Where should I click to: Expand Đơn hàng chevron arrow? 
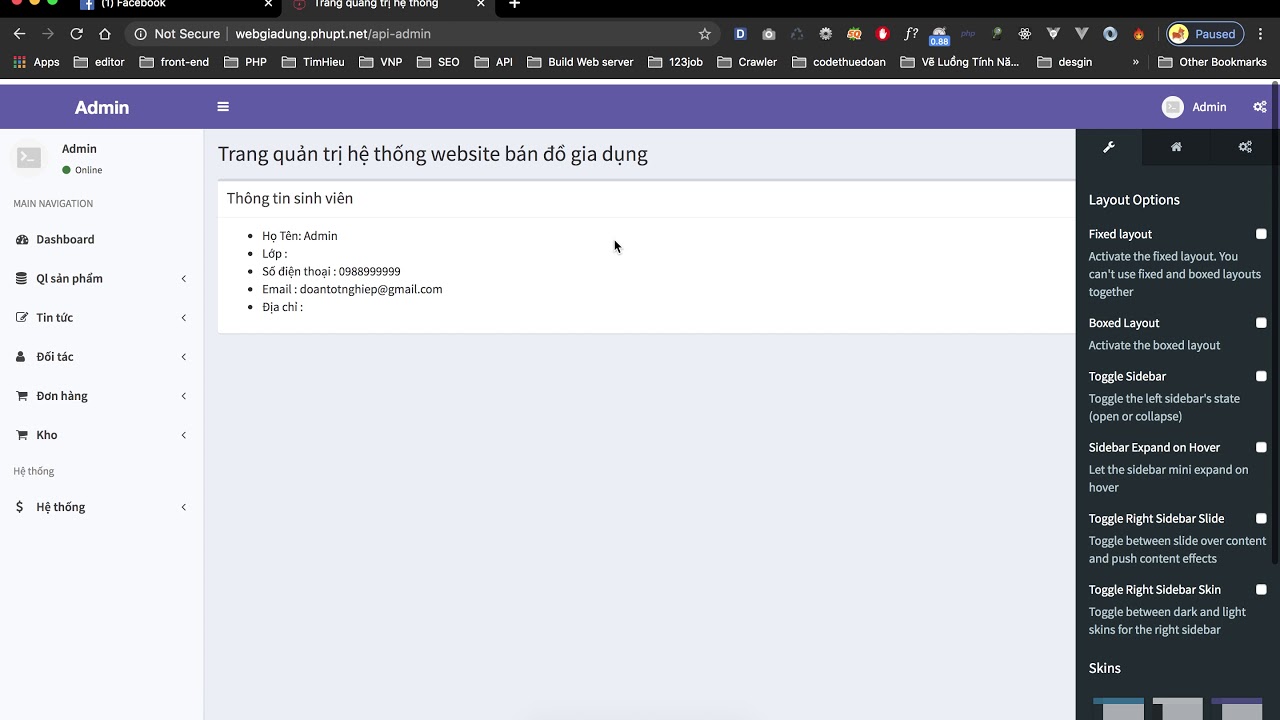click(x=184, y=396)
